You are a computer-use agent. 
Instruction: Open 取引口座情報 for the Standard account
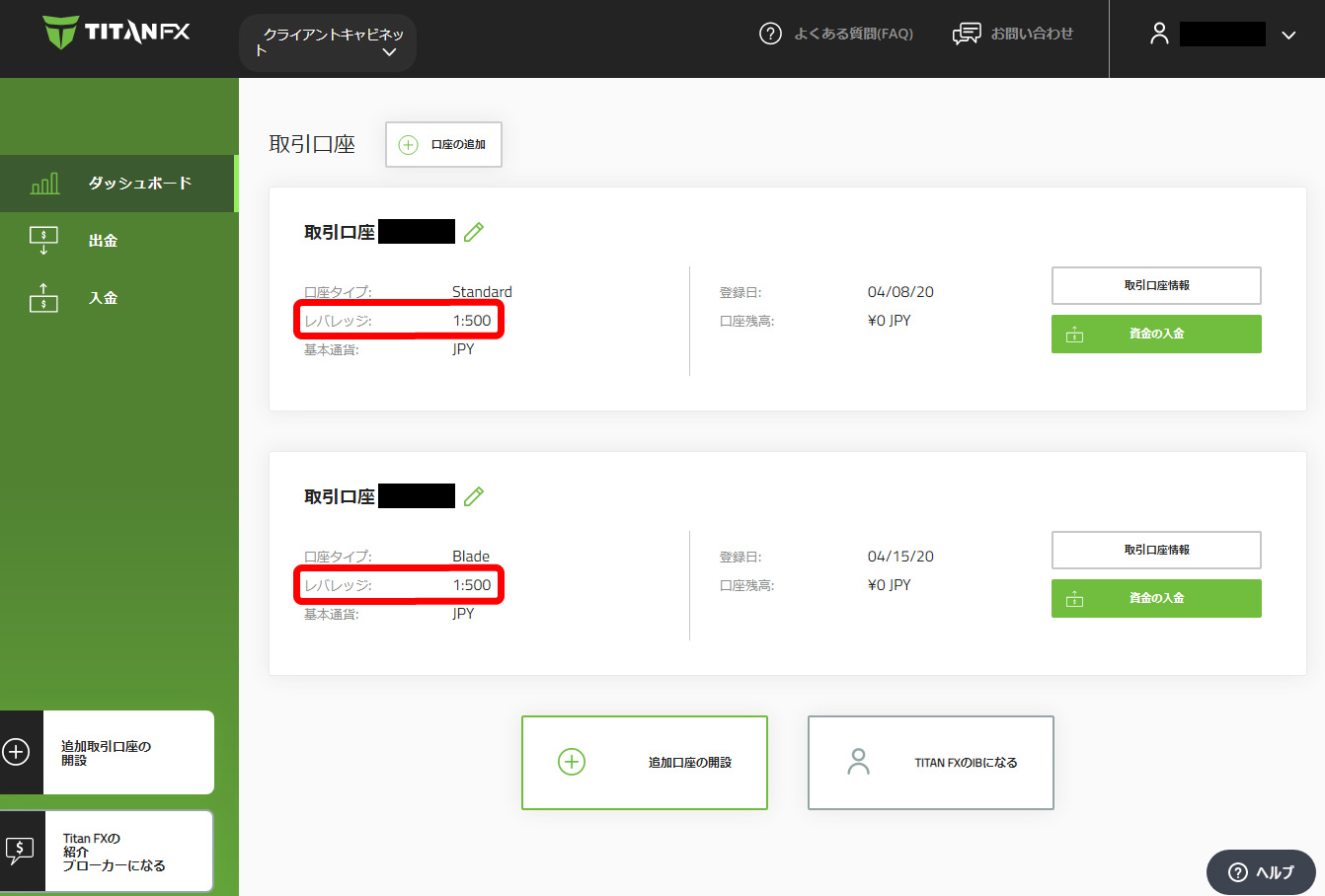pyautogui.click(x=1156, y=285)
